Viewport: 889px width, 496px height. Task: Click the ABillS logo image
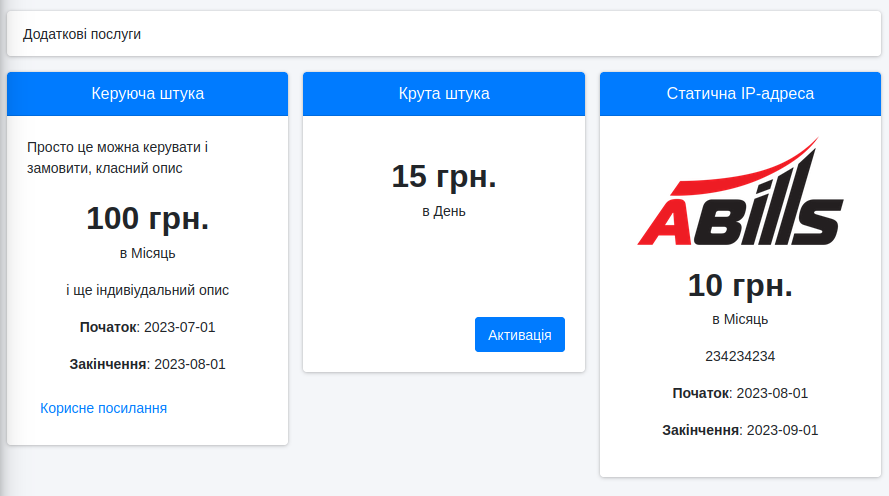click(x=740, y=191)
